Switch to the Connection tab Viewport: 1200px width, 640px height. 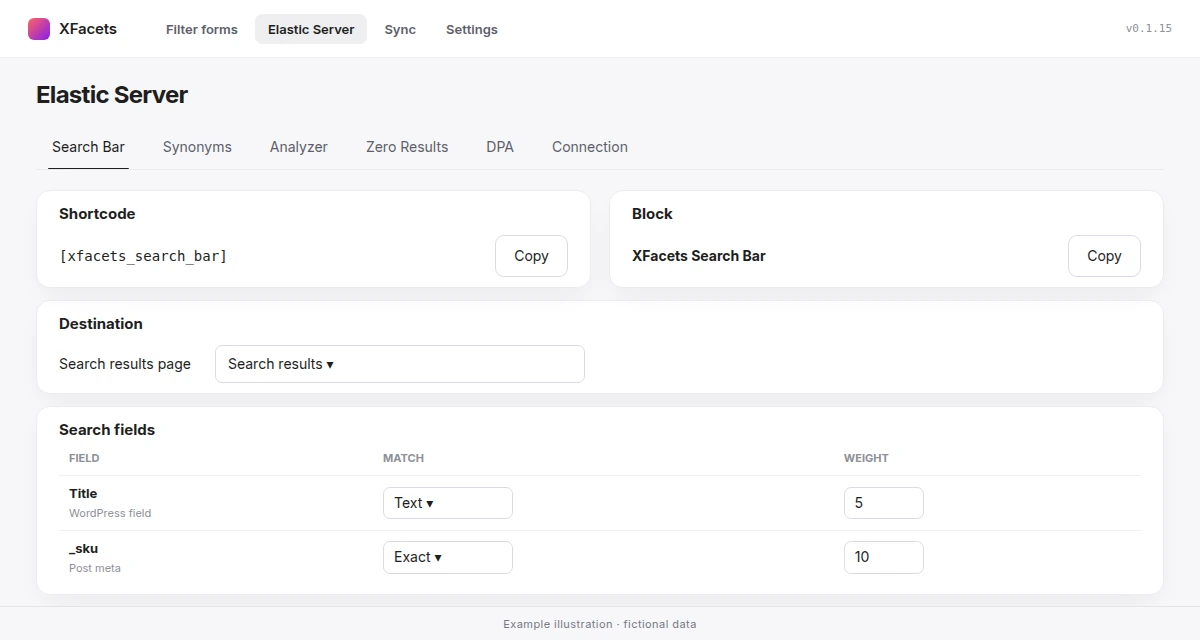tap(590, 147)
